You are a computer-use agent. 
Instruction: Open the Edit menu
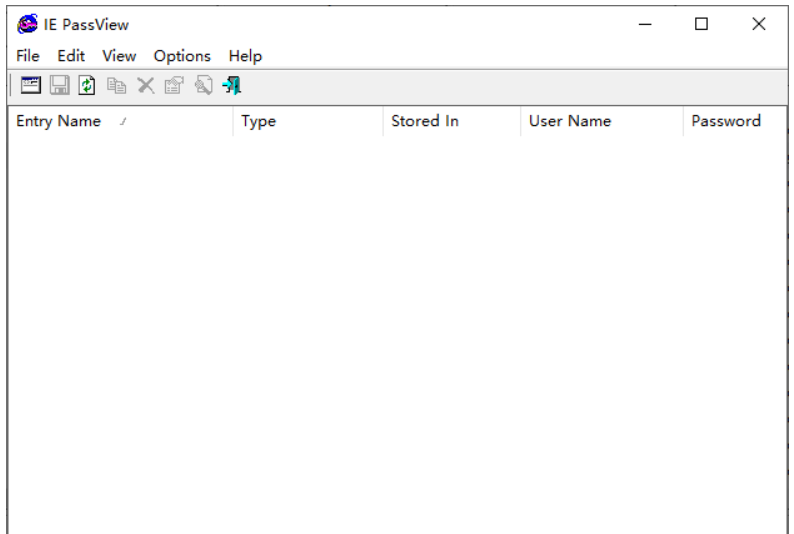click(x=71, y=56)
